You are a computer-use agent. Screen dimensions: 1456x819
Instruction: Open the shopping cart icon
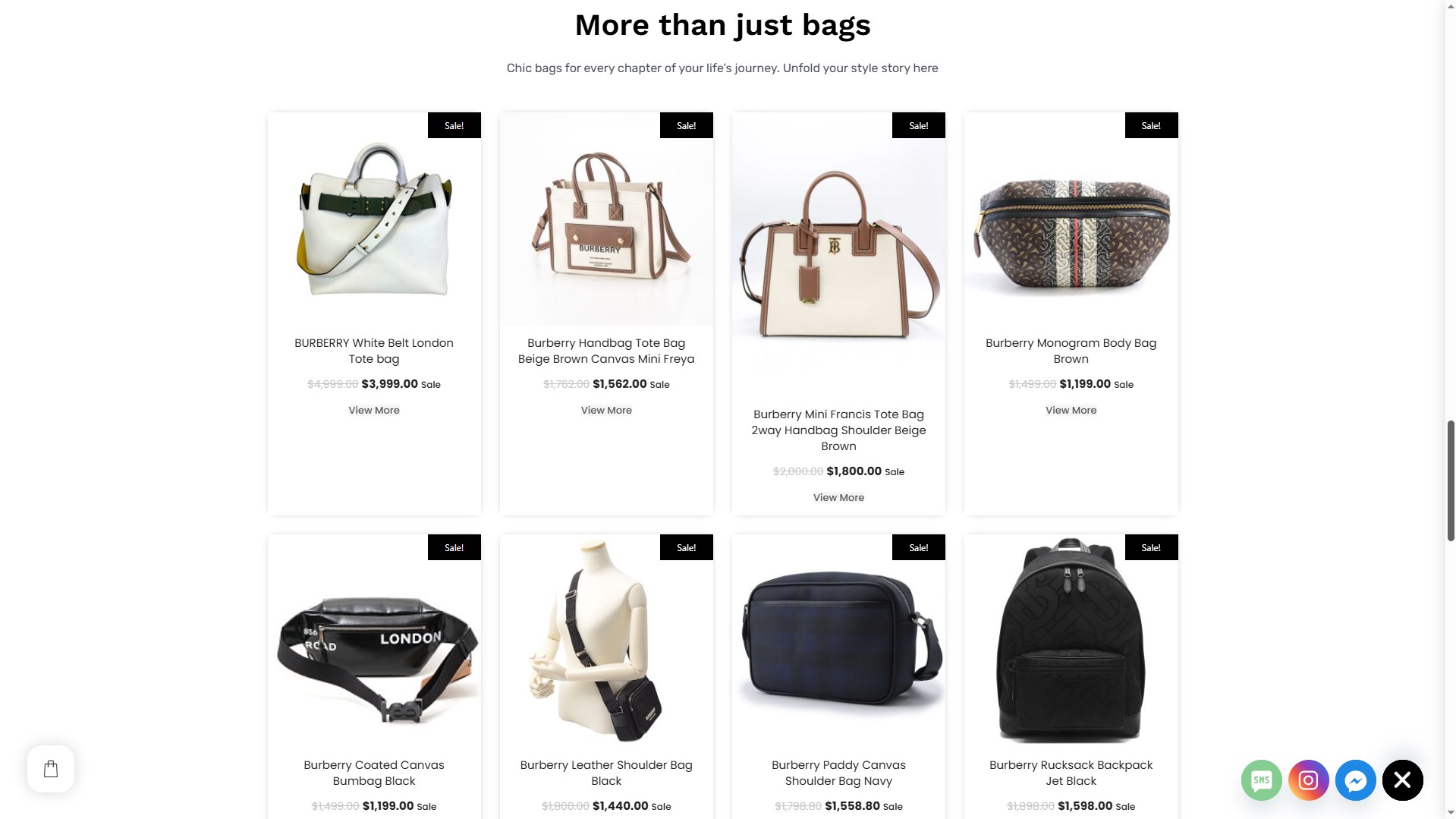point(51,769)
